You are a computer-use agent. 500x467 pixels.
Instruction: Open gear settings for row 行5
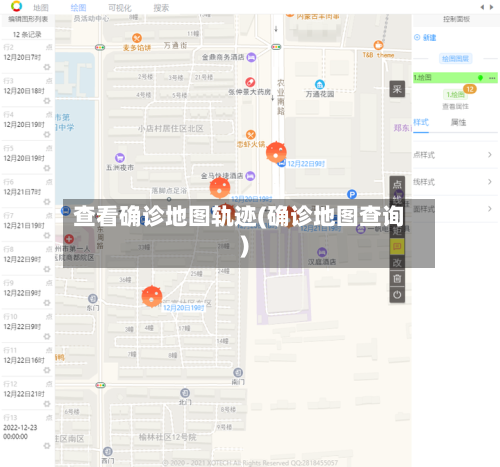pos(47,168)
